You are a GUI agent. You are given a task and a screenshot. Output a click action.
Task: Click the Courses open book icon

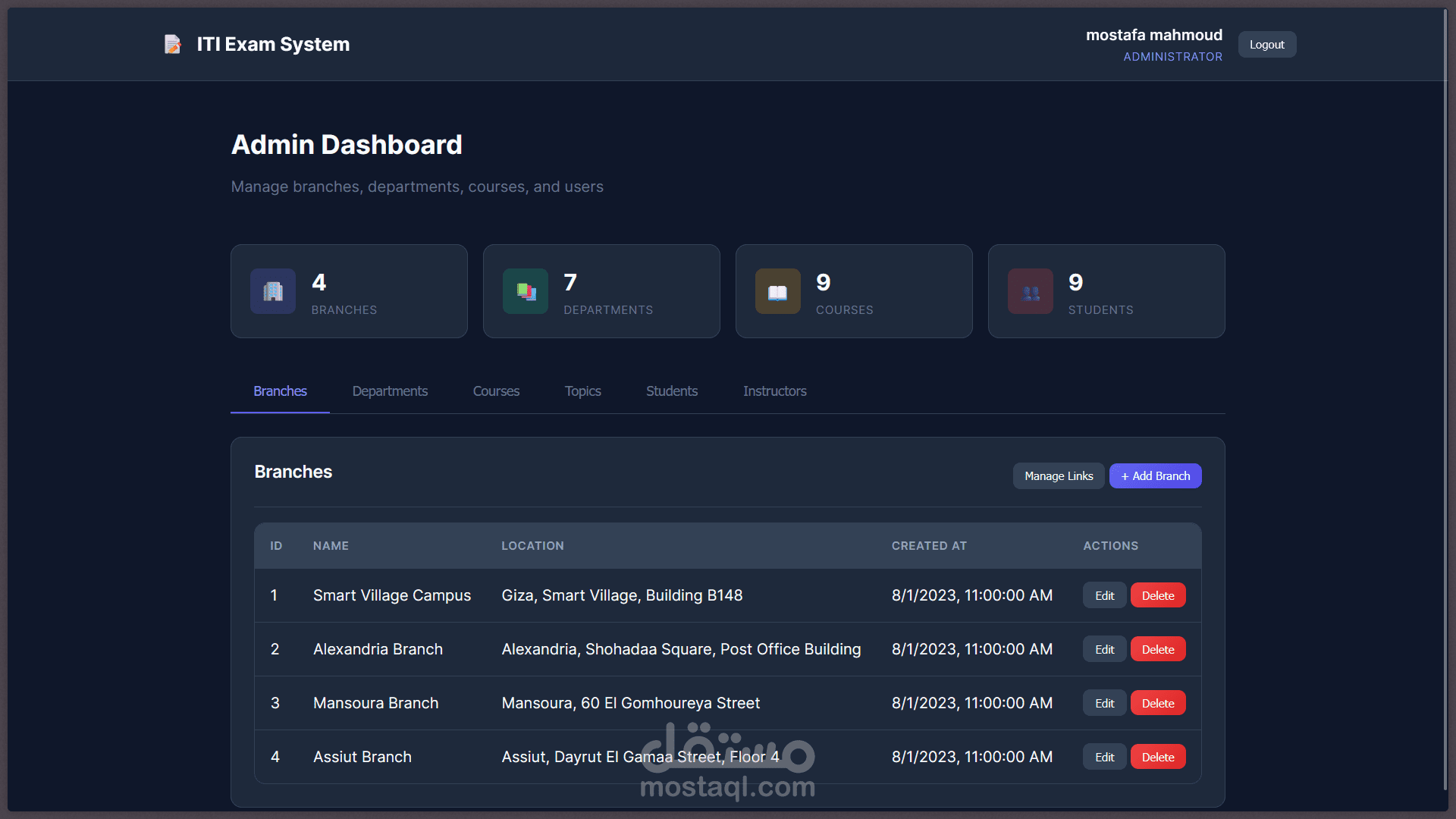pos(777,291)
